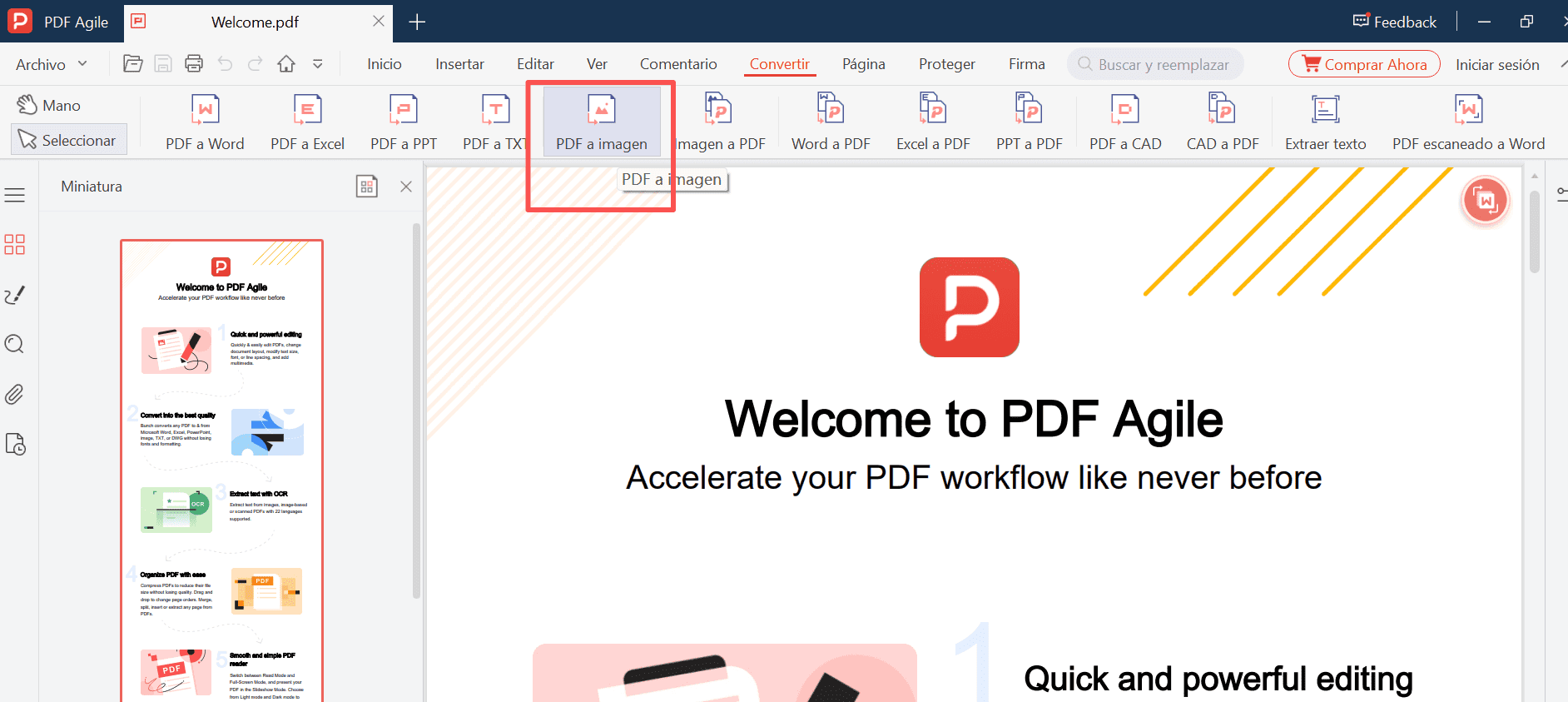Convert with PDF a TXT

click(494, 122)
